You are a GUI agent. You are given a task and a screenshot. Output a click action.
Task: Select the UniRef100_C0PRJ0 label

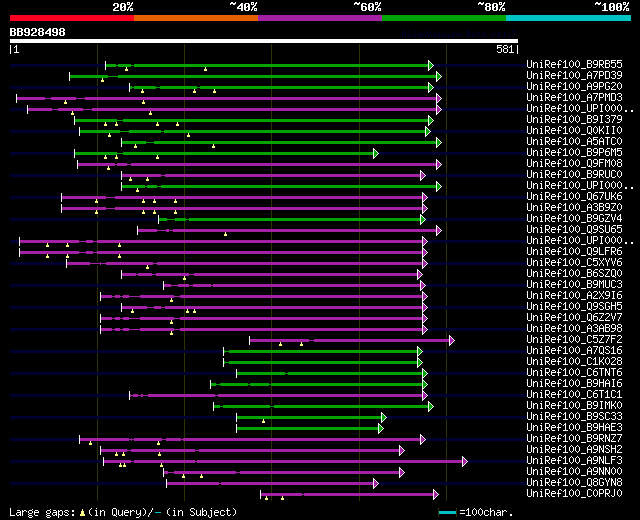574,494
